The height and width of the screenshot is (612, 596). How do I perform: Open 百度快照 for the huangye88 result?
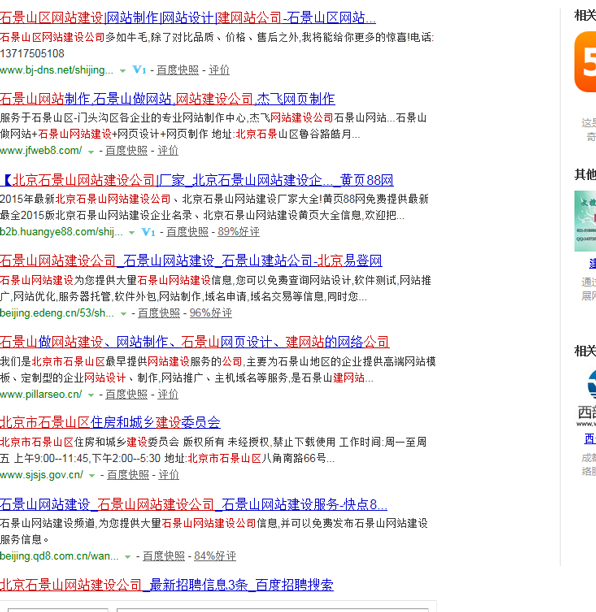pyautogui.click(x=187, y=232)
